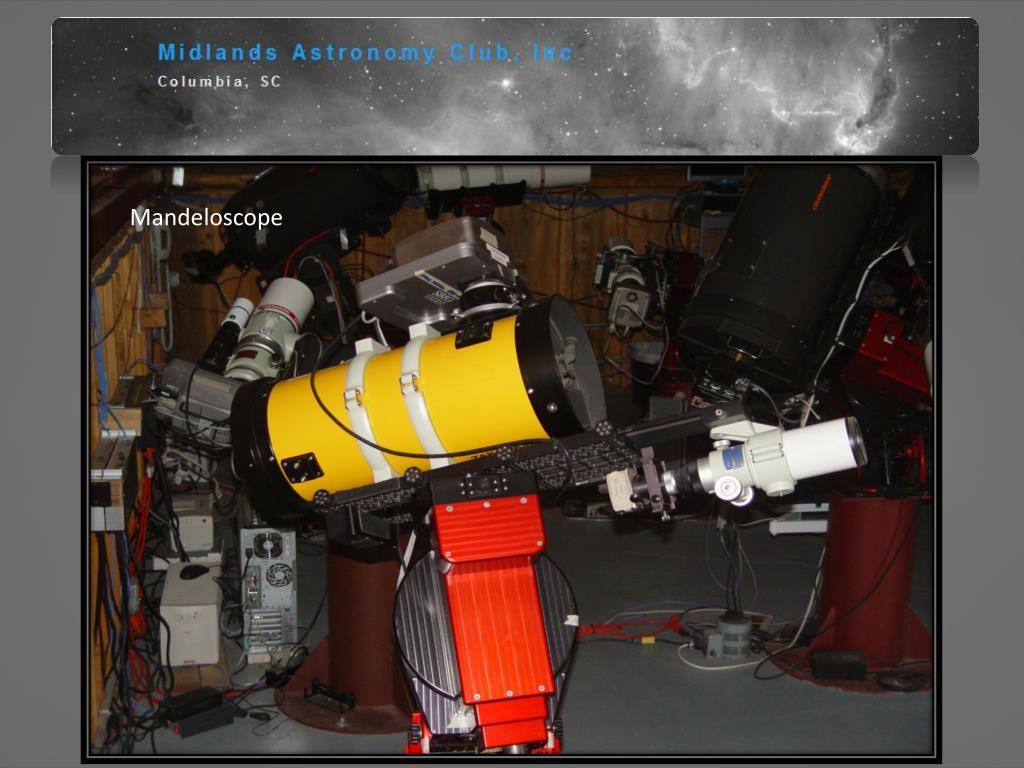The image size is (1024, 768).
Task: Click the Mandeloscope caption label
Action: coord(206,217)
